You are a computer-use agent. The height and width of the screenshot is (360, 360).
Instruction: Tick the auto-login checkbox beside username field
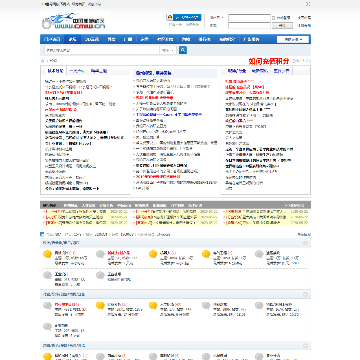point(274,18)
